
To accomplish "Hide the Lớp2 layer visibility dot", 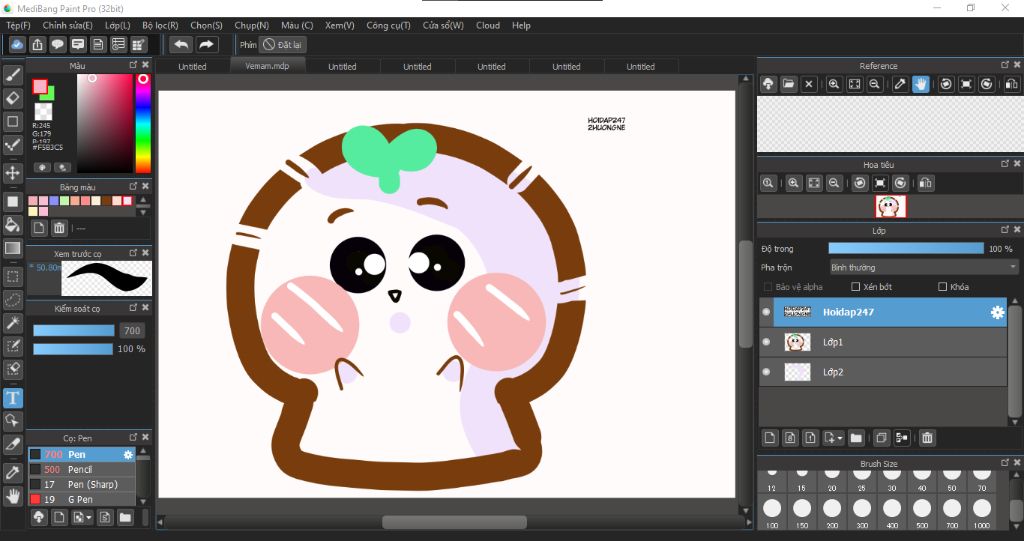I will click(766, 372).
